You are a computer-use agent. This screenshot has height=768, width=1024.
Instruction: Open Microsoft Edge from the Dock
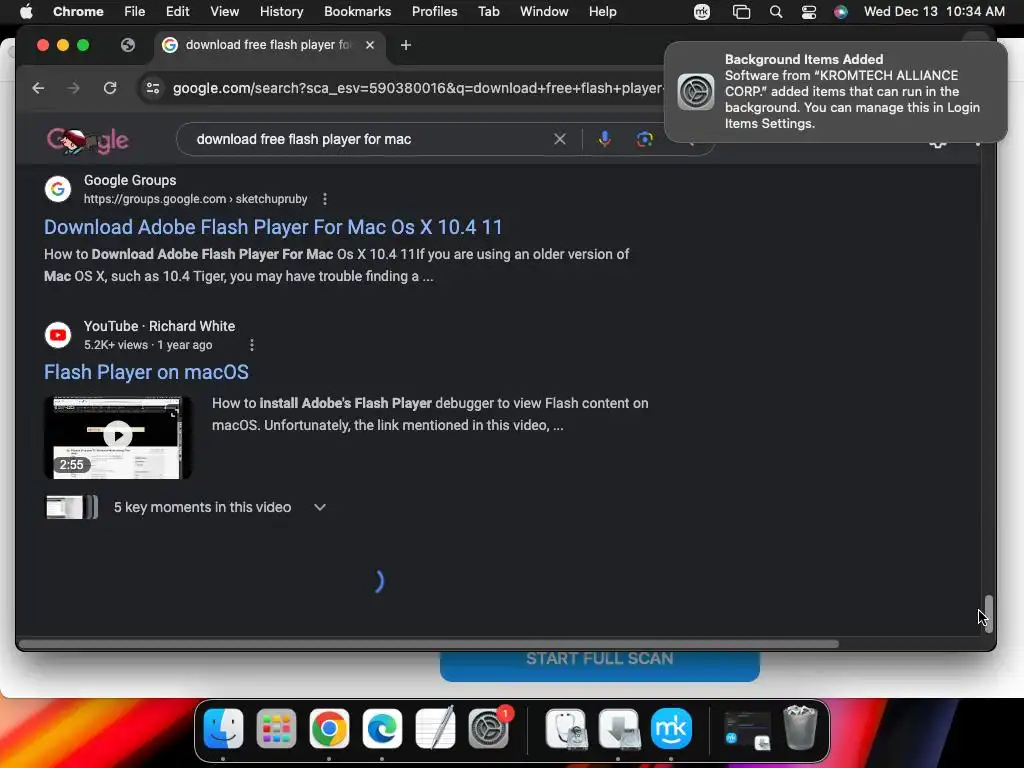coord(382,728)
